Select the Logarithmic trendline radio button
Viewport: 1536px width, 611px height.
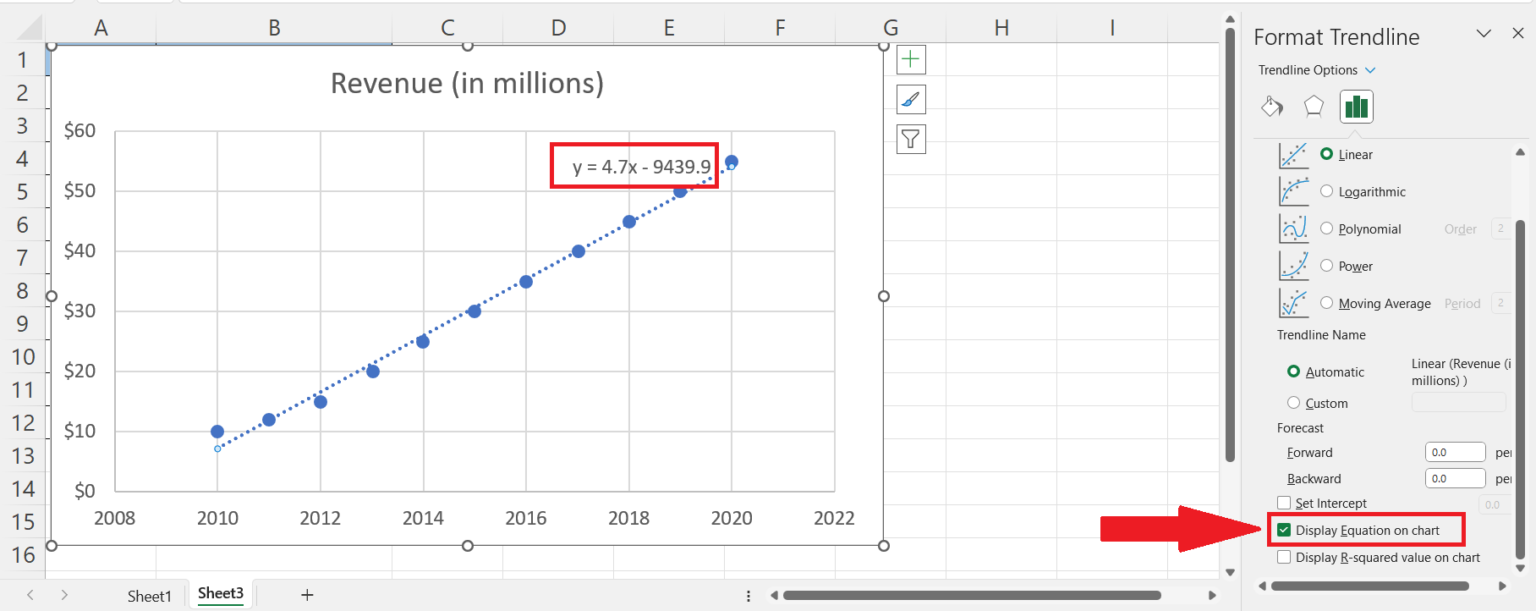pyautogui.click(x=1327, y=191)
